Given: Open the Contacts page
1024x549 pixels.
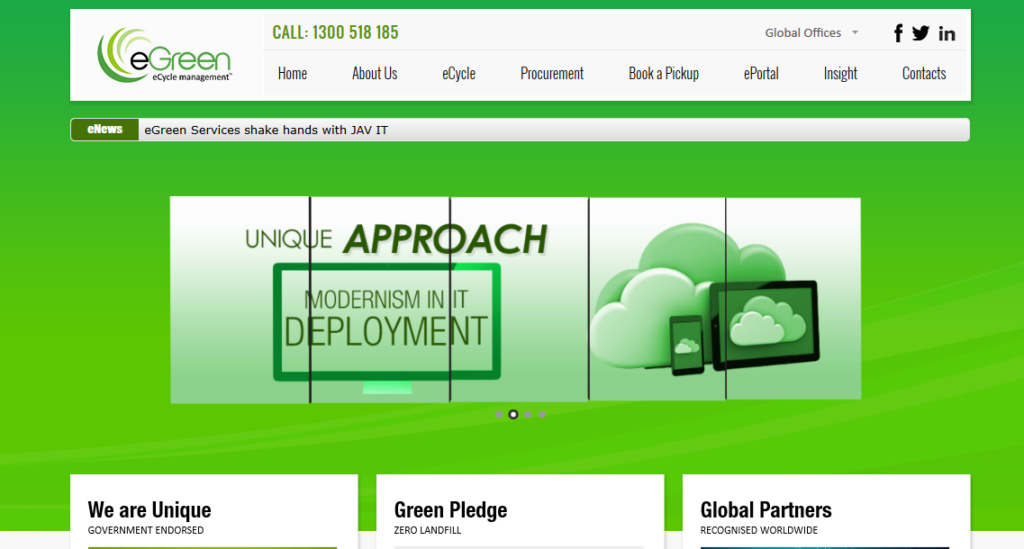Looking at the screenshot, I should click(x=924, y=73).
